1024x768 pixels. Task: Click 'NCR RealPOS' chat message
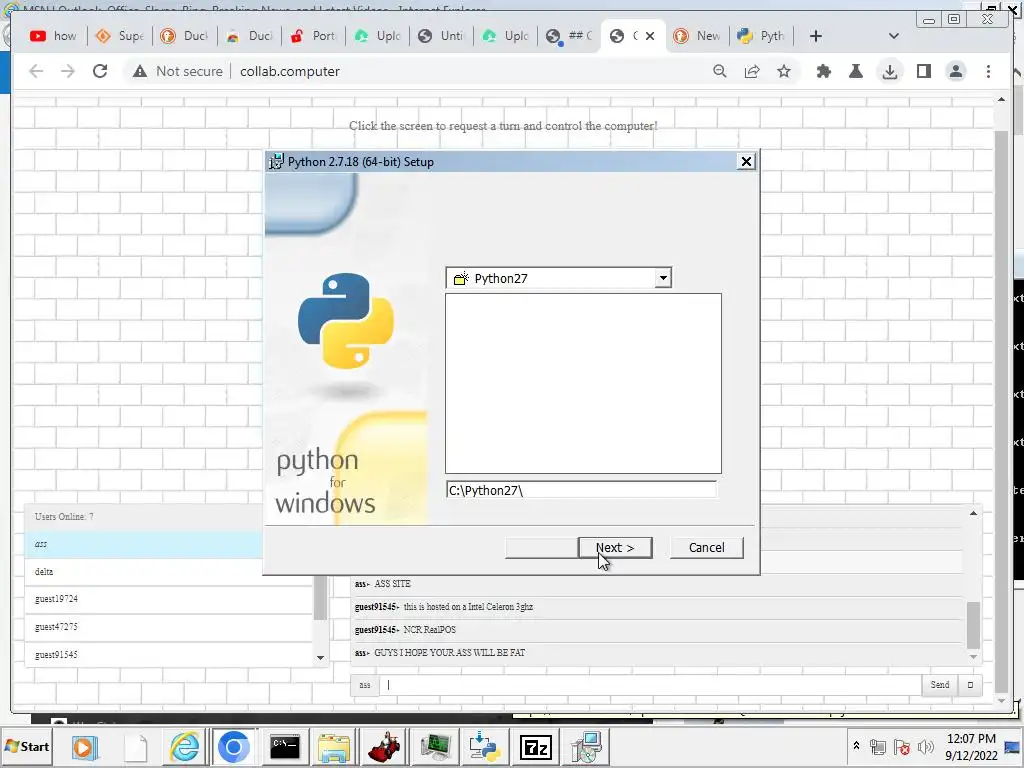click(x=430, y=630)
